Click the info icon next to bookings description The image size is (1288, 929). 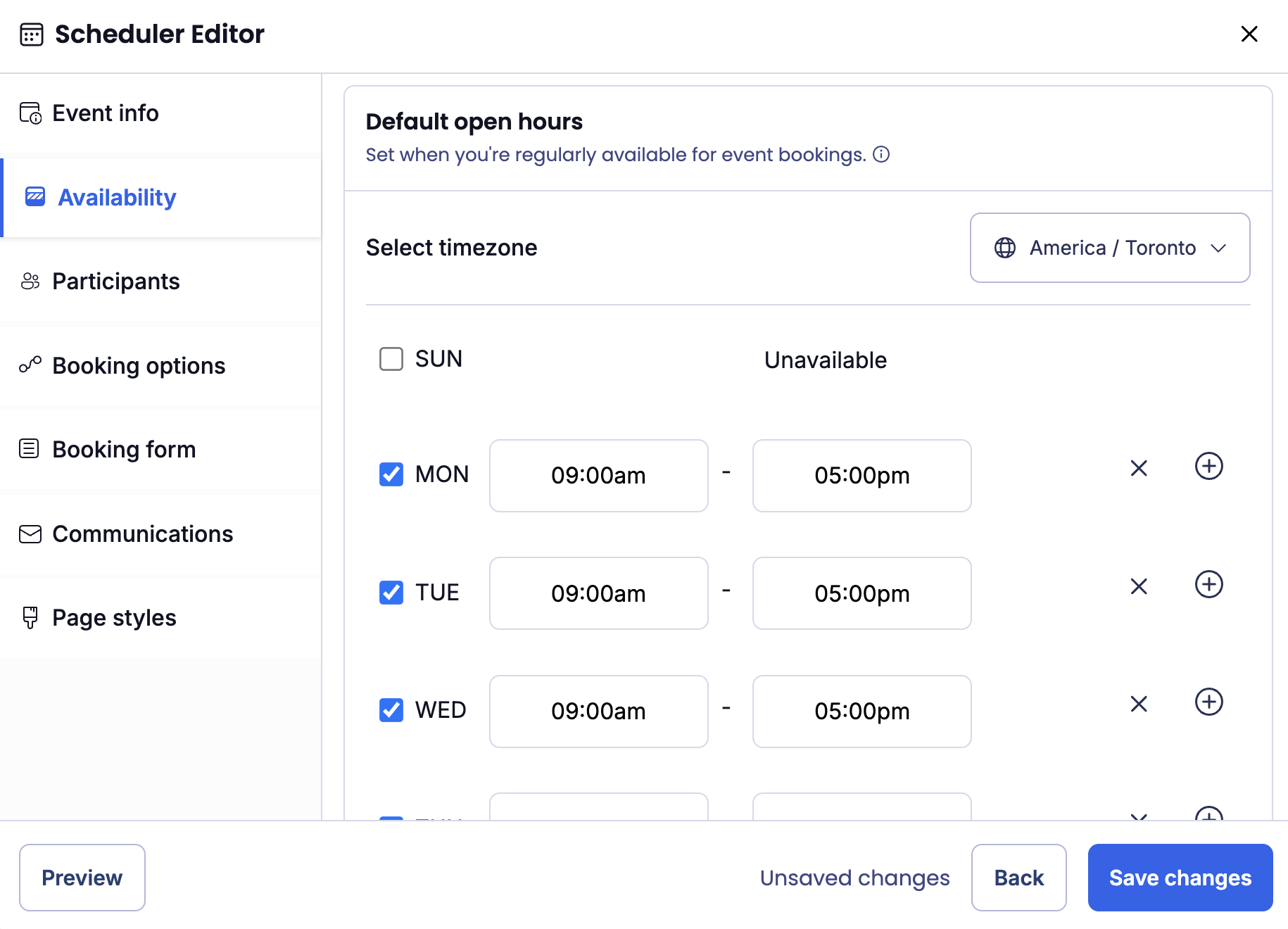[x=881, y=154]
